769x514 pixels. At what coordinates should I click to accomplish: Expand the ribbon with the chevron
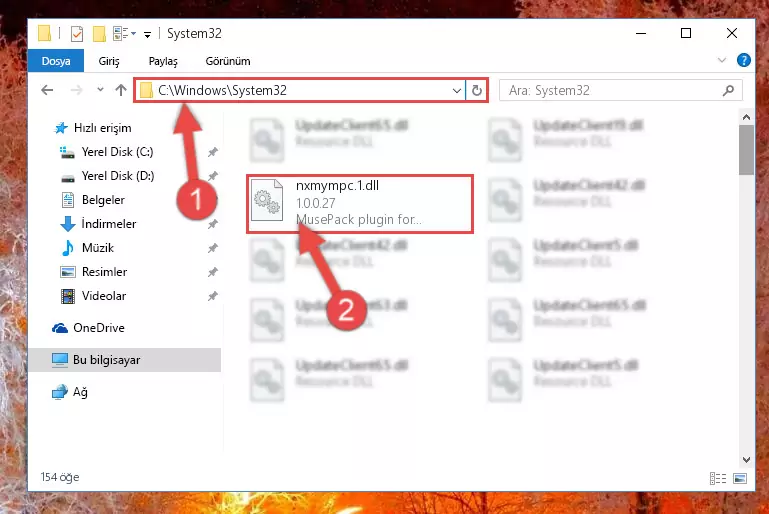click(x=721, y=60)
